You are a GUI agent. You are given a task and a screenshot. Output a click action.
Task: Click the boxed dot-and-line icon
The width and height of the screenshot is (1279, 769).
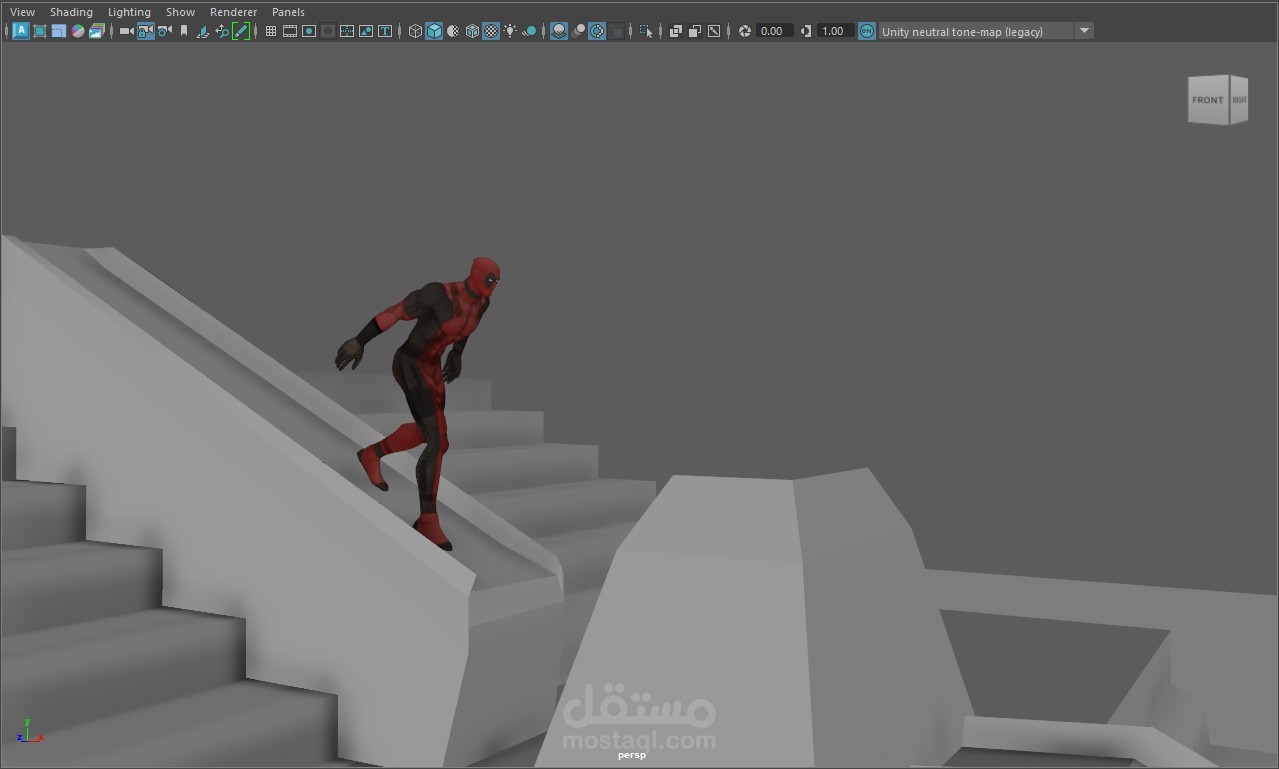714,31
